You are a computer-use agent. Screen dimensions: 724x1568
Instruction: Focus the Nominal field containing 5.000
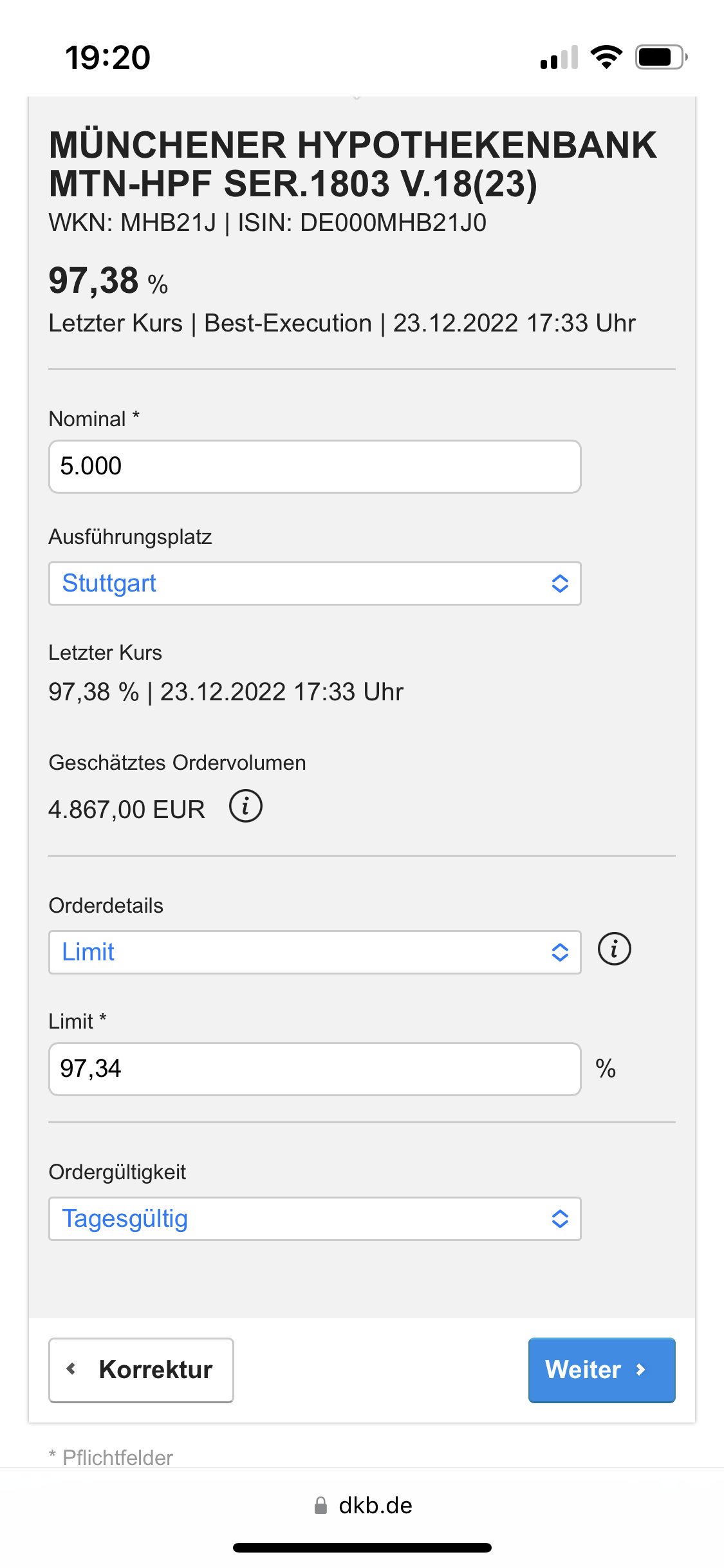pos(315,467)
